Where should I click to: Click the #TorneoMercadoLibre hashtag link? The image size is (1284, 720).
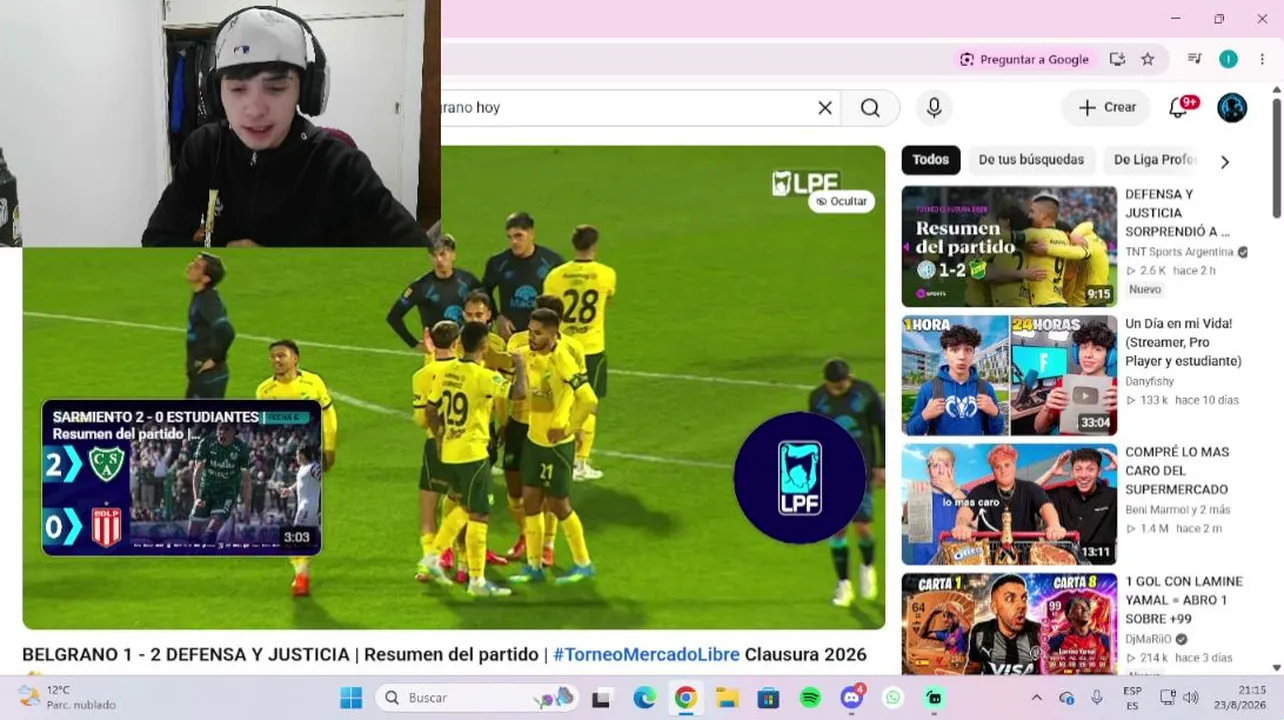646,655
